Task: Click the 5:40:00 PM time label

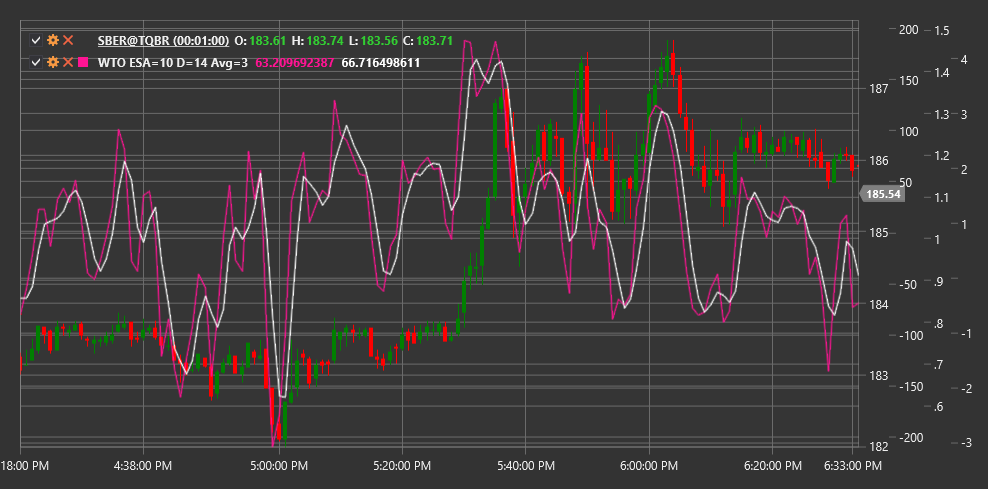Action: (x=525, y=466)
